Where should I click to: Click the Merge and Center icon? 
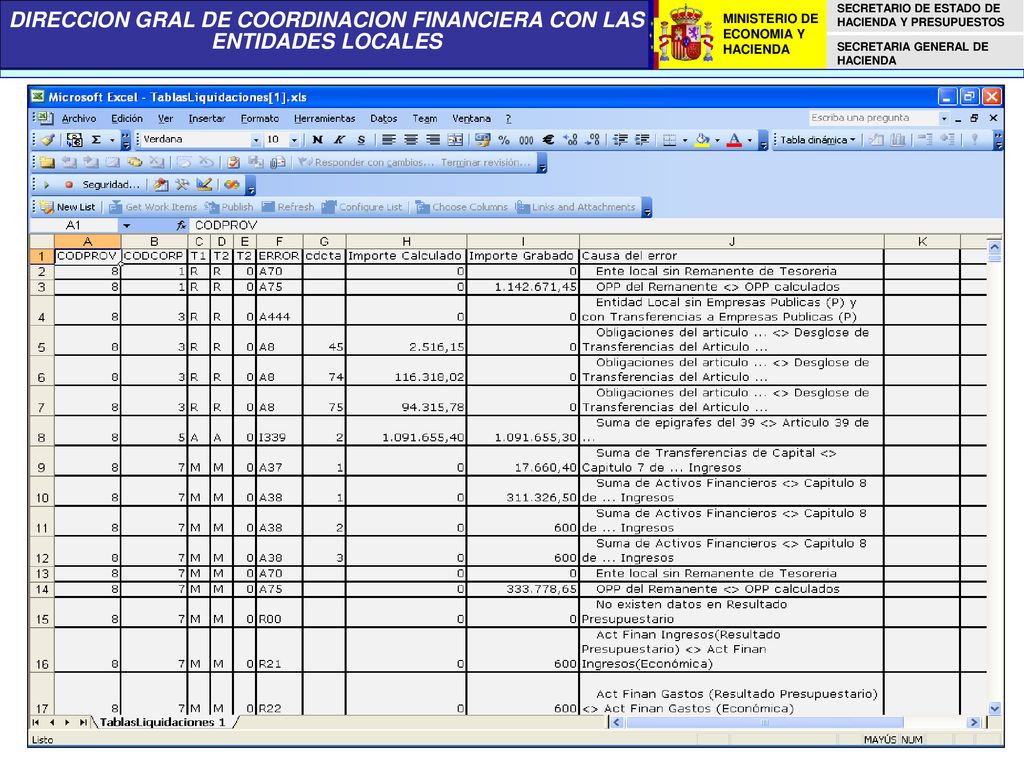tap(455, 140)
